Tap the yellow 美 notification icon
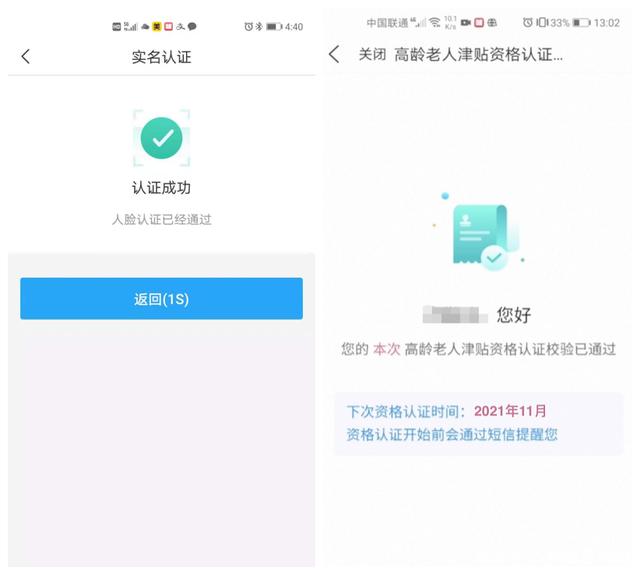Viewport: 640px width, 575px height. pos(157,27)
